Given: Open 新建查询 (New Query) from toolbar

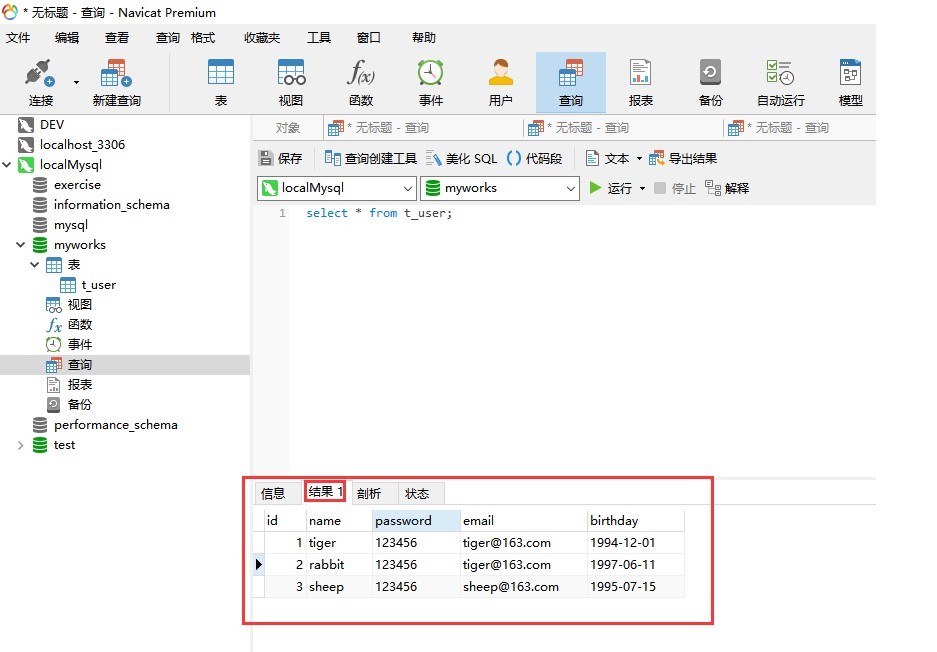Looking at the screenshot, I should (x=116, y=82).
